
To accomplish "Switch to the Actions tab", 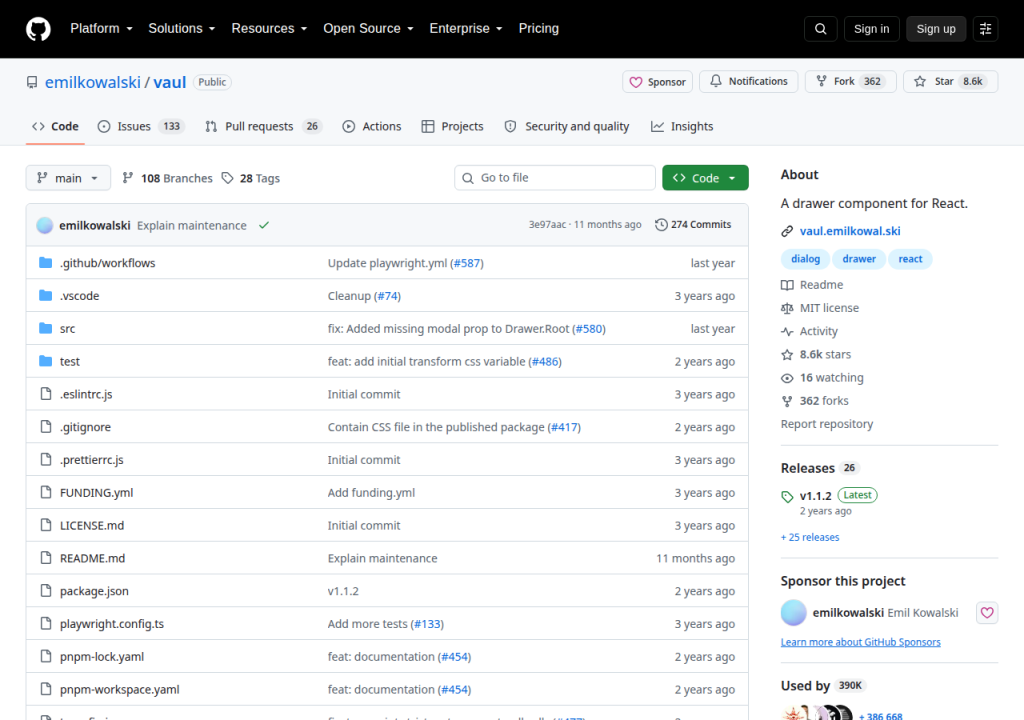I will click(372, 126).
